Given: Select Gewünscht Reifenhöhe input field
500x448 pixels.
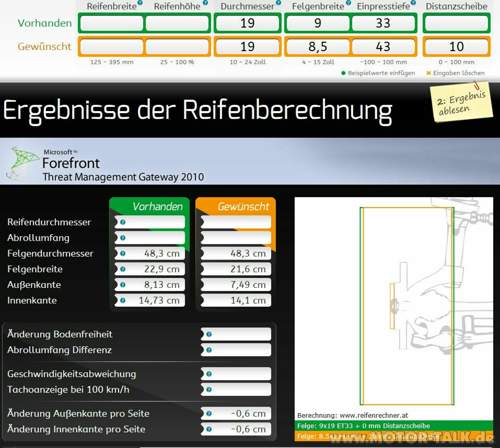Looking at the screenshot, I should pyautogui.click(x=177, y=47).
